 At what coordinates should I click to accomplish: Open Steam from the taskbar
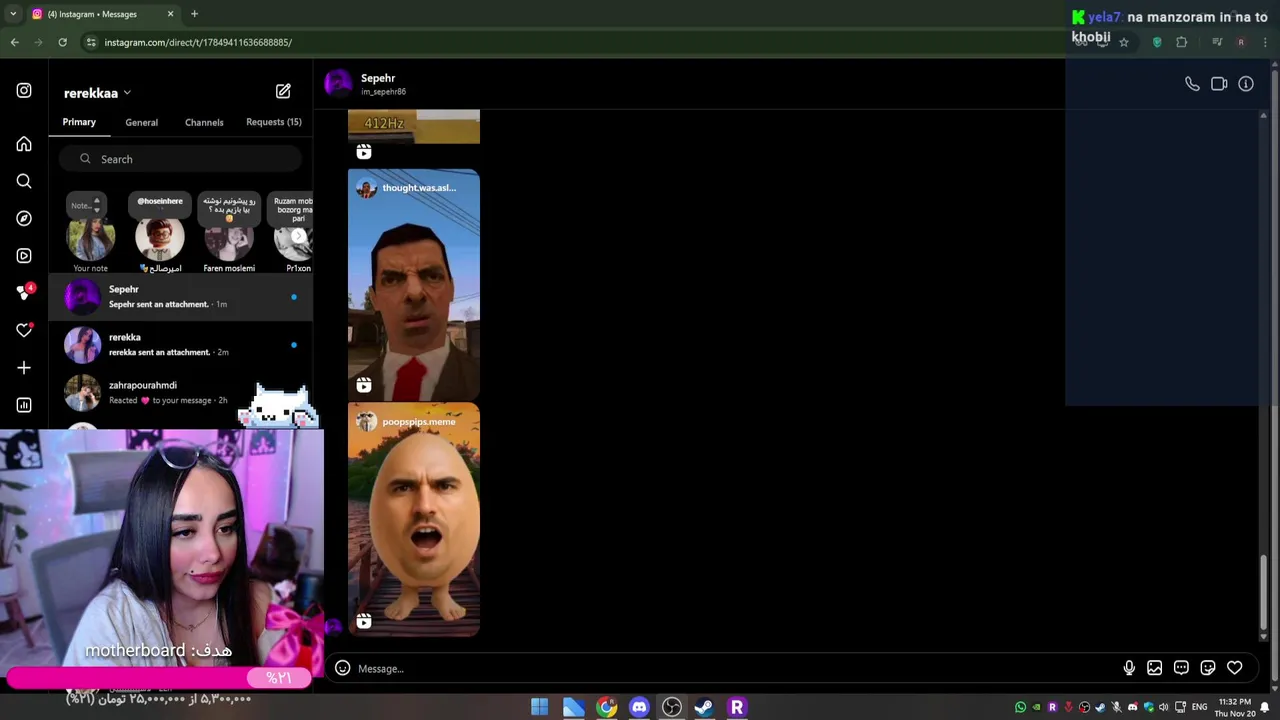[704, 707]
